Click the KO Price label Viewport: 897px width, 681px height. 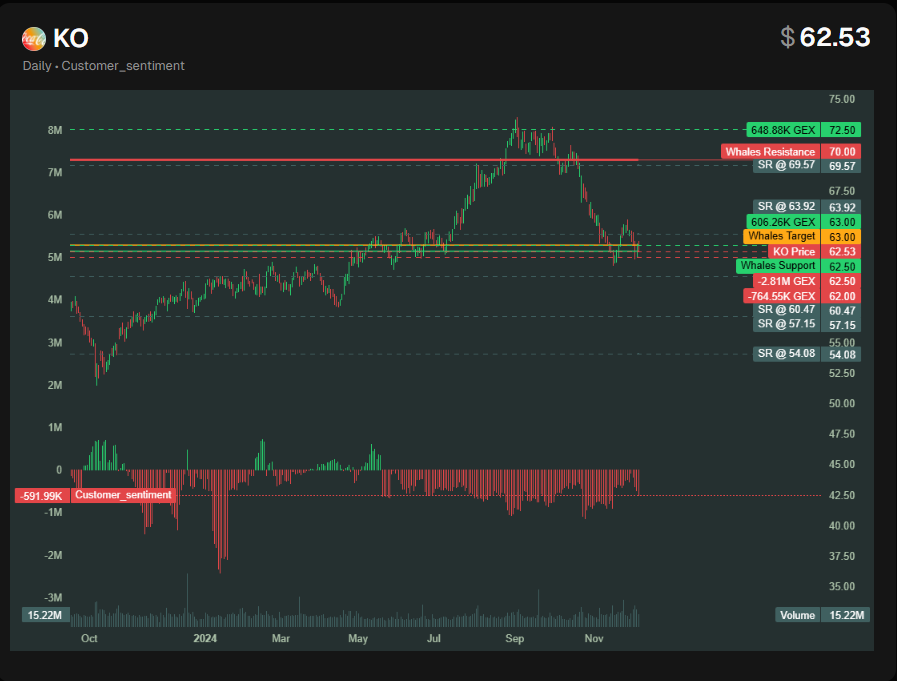[793, 252]
